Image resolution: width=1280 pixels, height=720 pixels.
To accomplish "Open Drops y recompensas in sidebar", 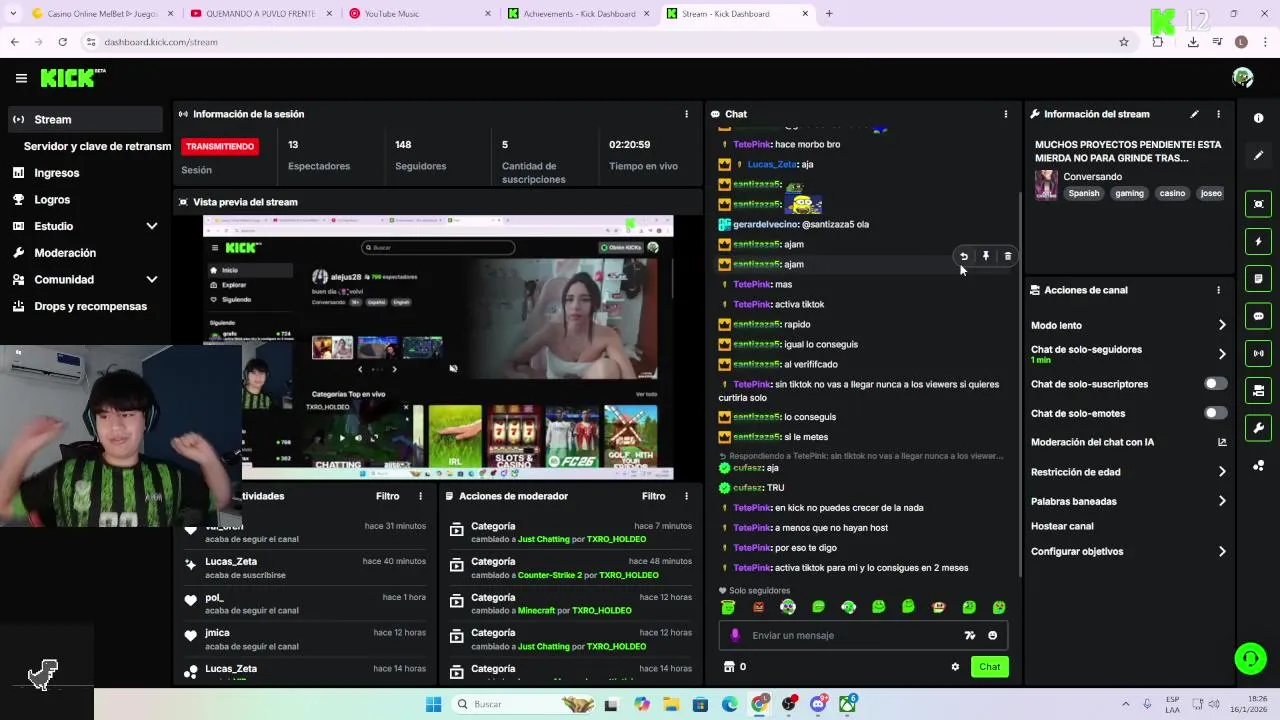I will pos(85,306).
